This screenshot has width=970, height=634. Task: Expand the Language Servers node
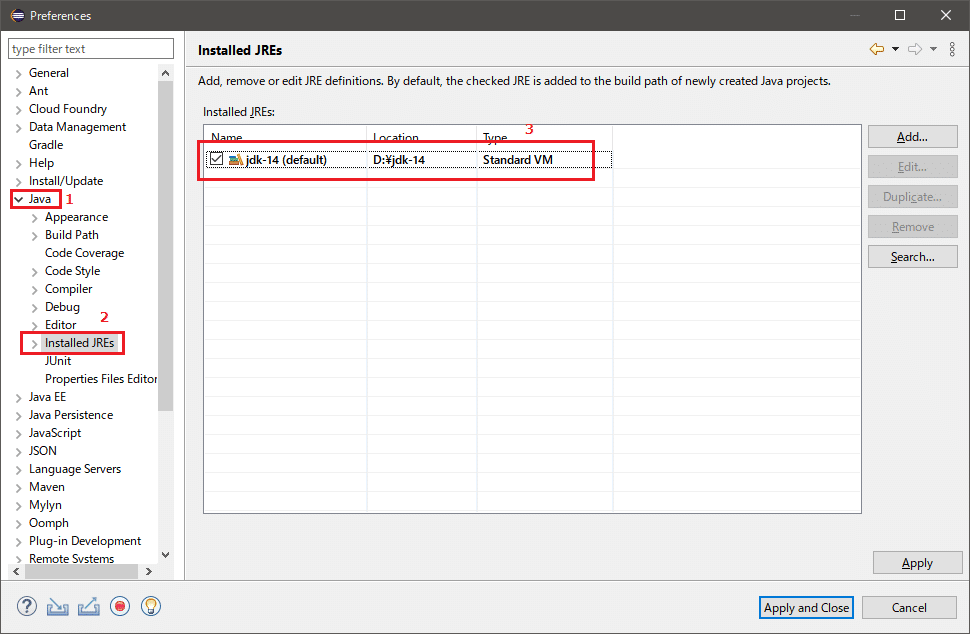(19, 469)
